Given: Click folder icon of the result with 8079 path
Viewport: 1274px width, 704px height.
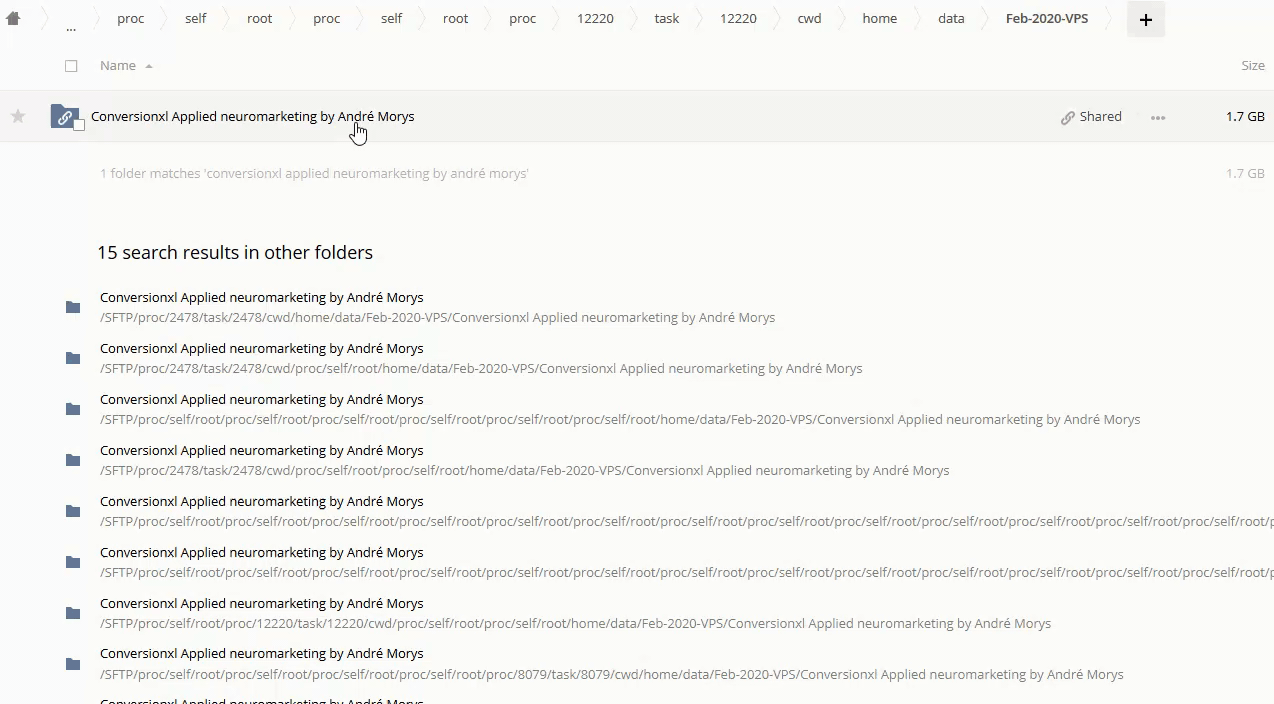Looking at the screenshot, I should [x=73, y=664].
